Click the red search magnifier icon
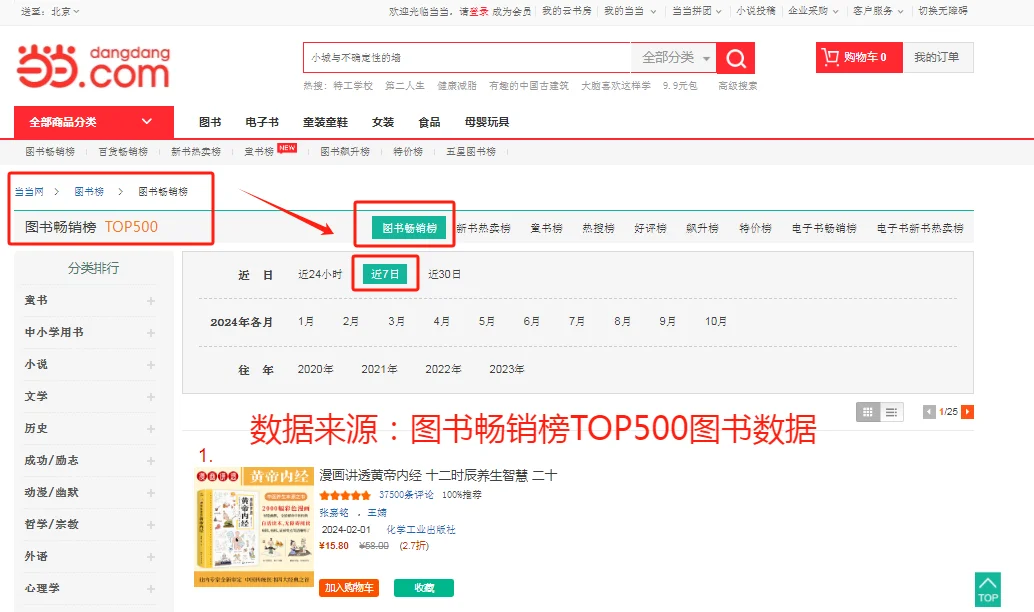Viewport: 1034px width, 612px height. tap(736, 58)
